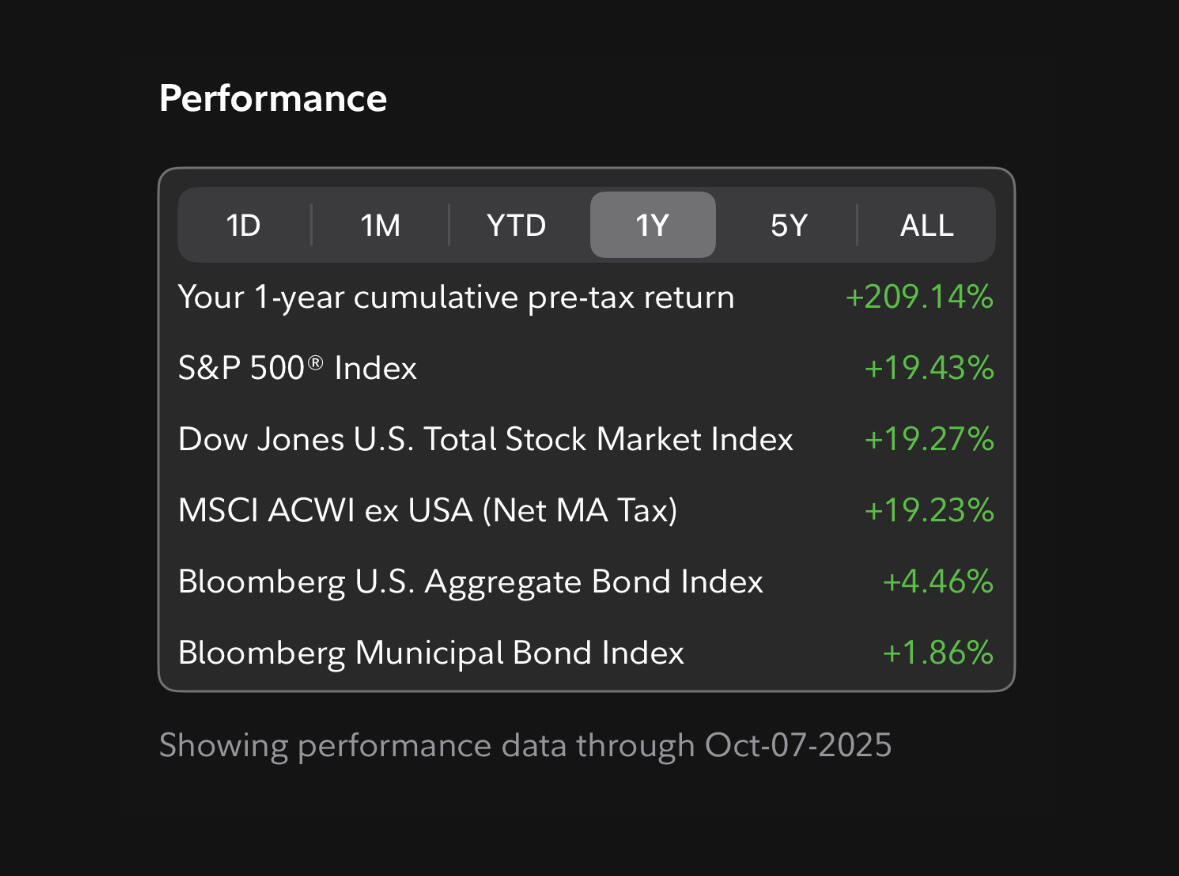View ALL-time performance data
This screenshot has height=876, width=1179.
point(926,225)
